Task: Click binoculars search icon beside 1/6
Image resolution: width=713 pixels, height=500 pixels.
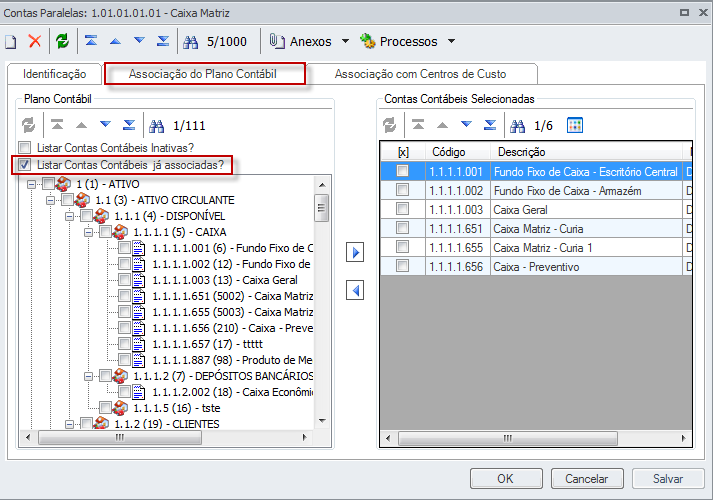Action: pyautogui.click(x=517, y=125)
